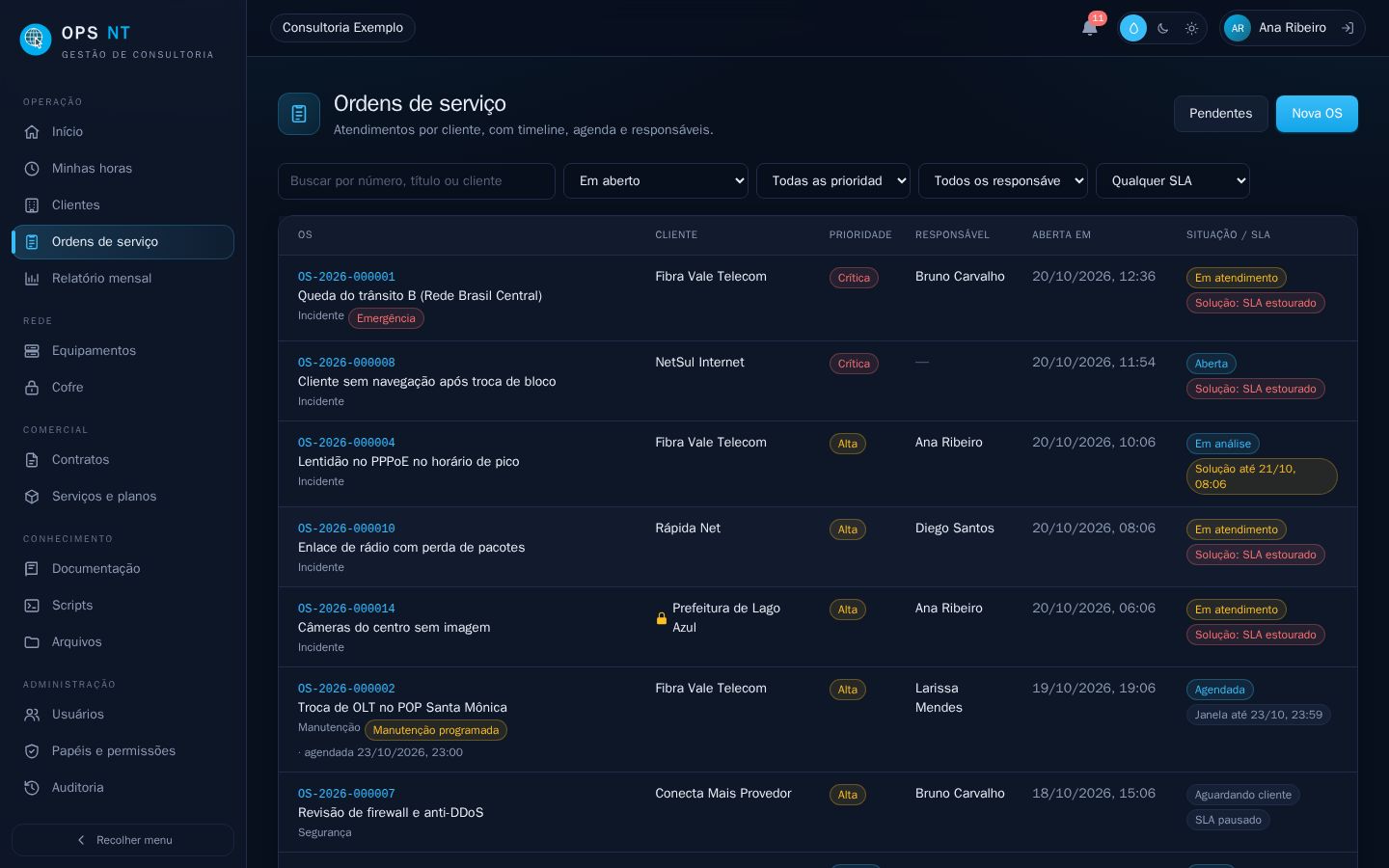Select the water-drop theme option
This screenshot has width=1389, height=868.
click(x=1133, y=28)
